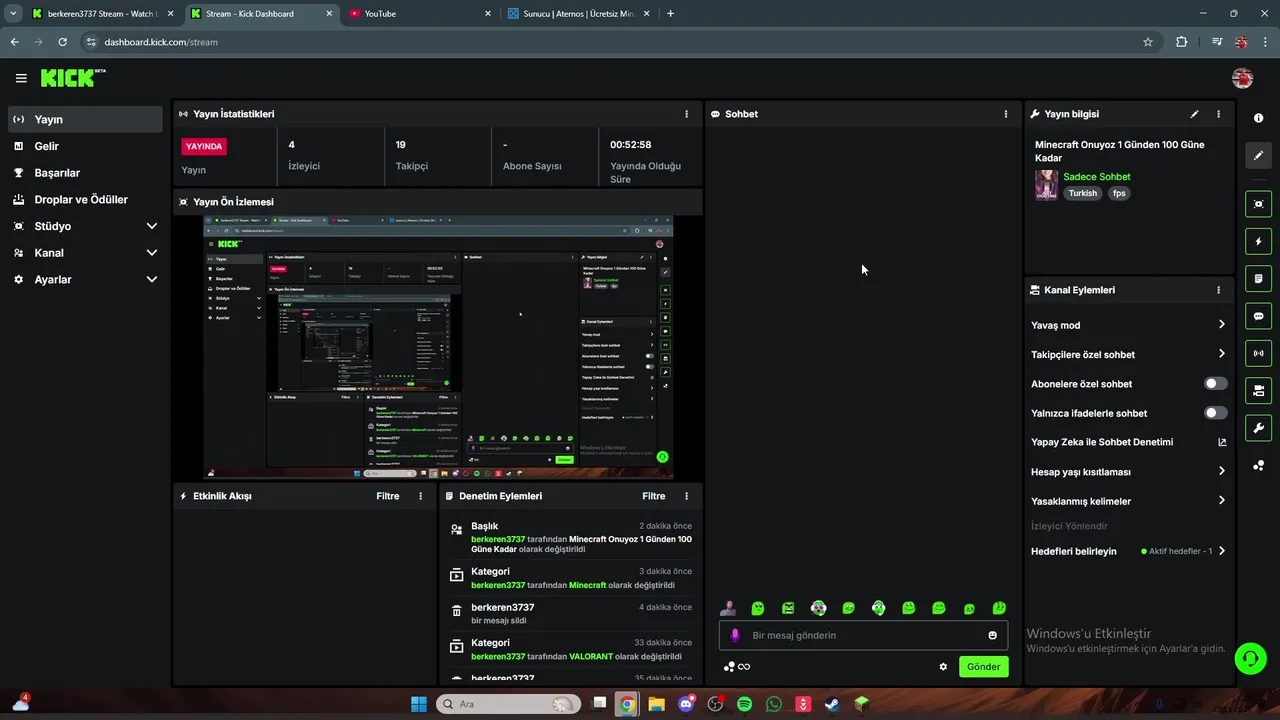Switch to the YouTube browser tab
This screenshot has height=720, width=1280.
pos(420,14)
